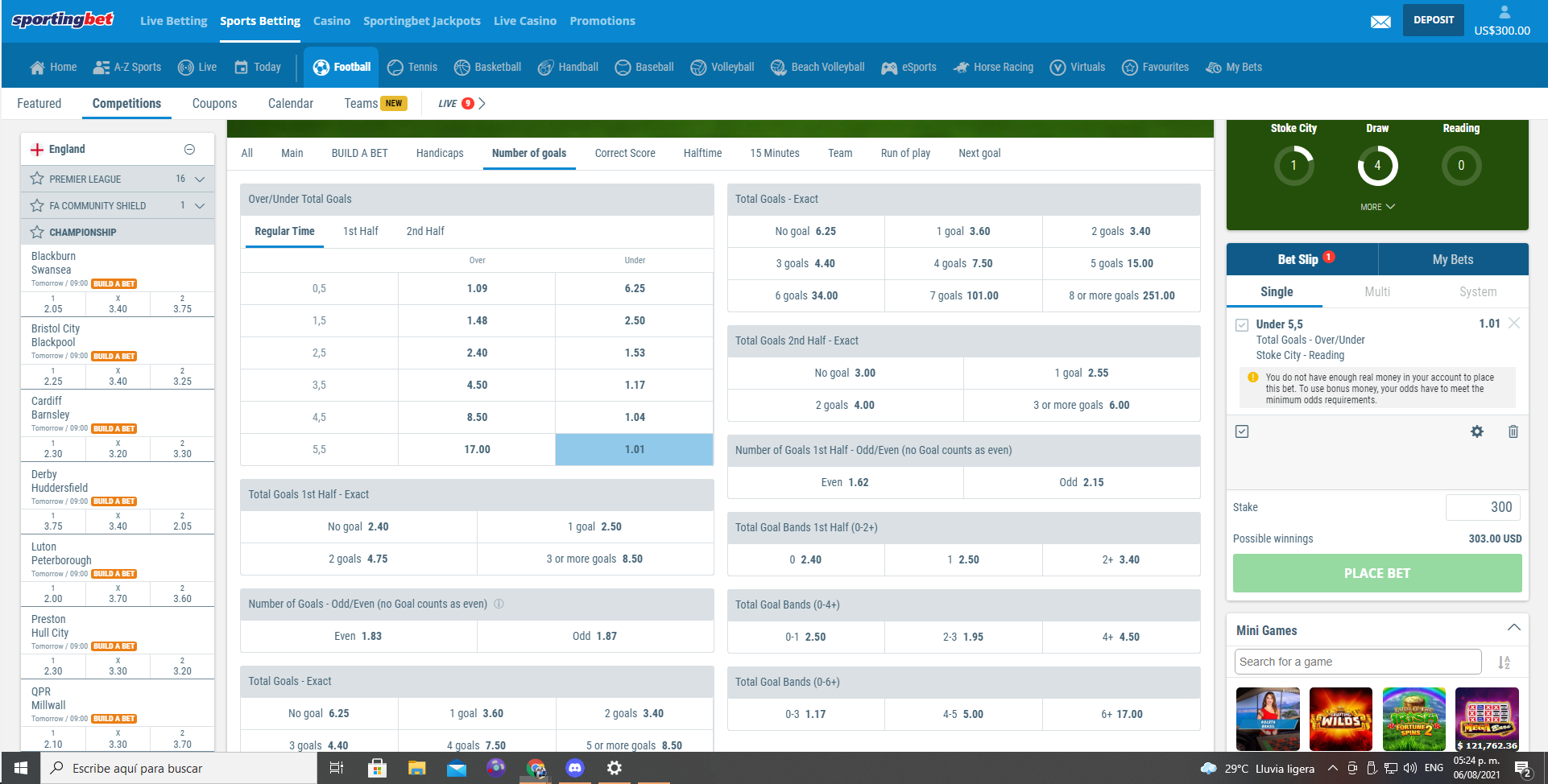The height and width of the screenshot is (784, 1548).
Task: Favourite the Premier League star
Action: pyautogui.click(x=37, y=179)
